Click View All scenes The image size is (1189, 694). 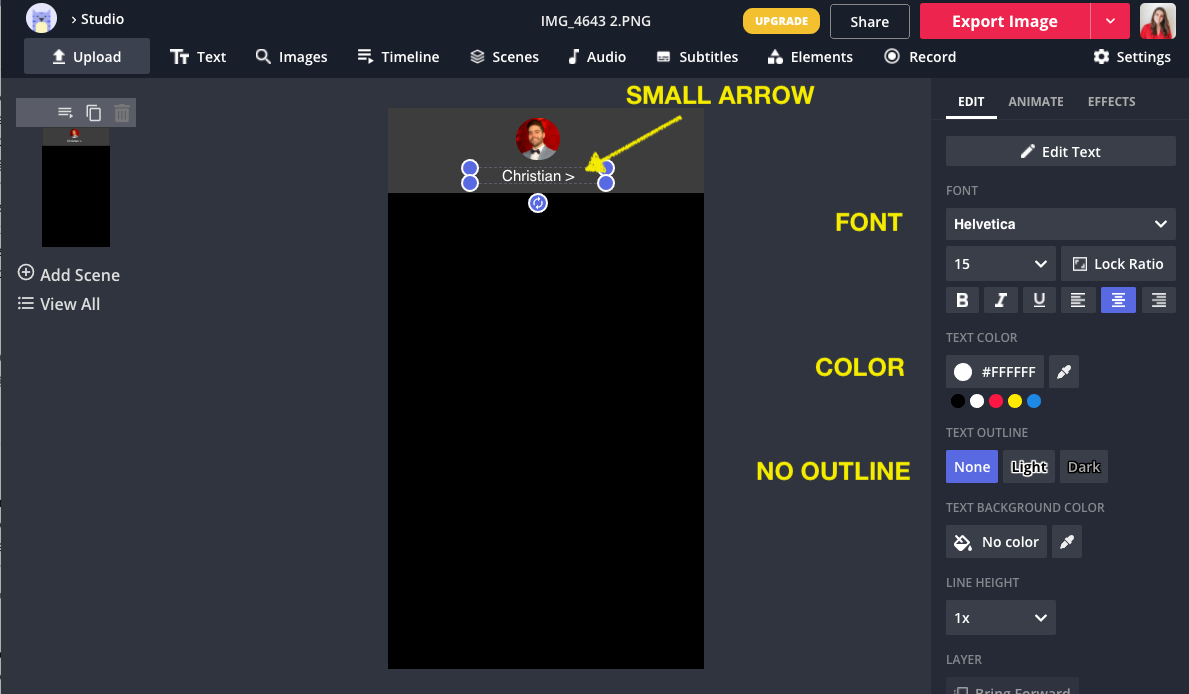click(59, 303)
